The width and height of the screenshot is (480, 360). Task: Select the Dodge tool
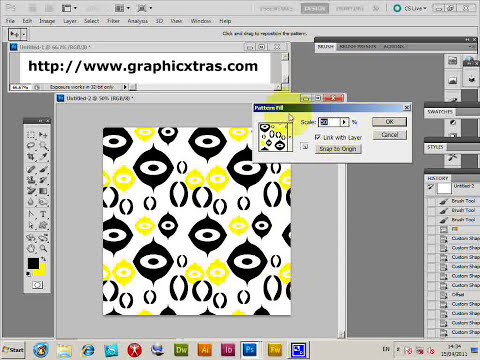coord(43,202)
